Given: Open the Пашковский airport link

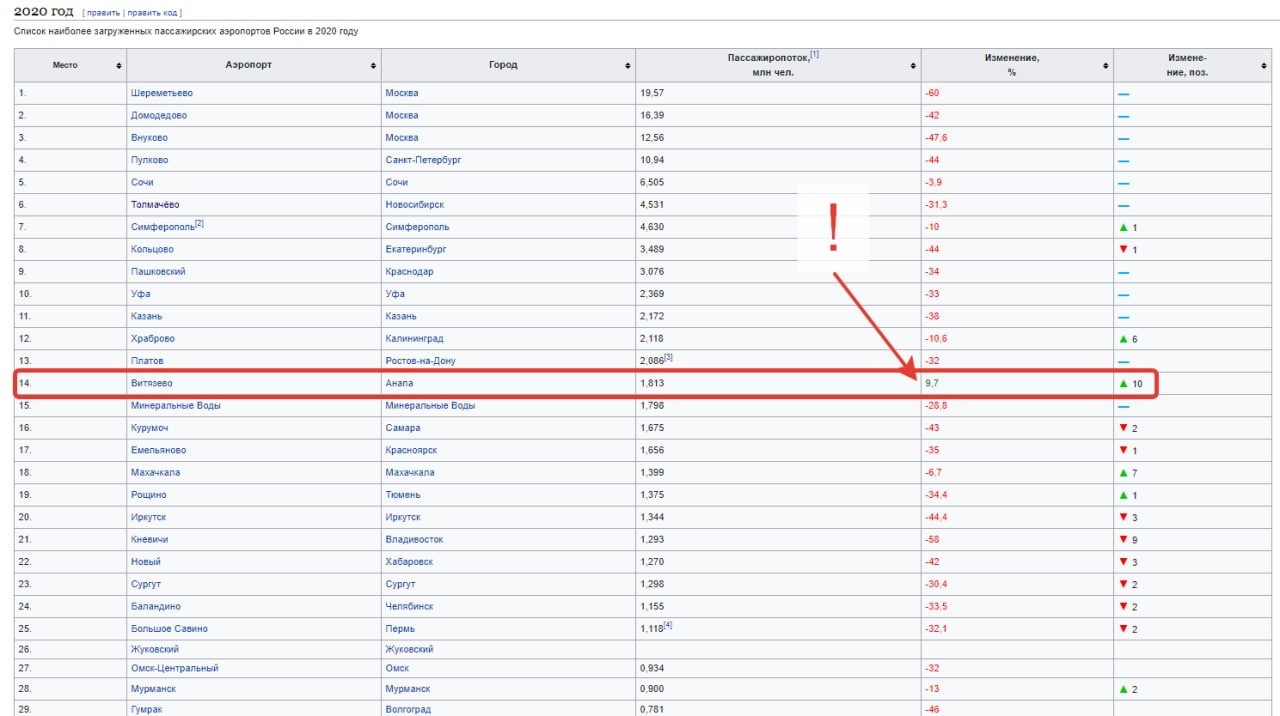Looking at the screenshot, I should click(158, 272).
